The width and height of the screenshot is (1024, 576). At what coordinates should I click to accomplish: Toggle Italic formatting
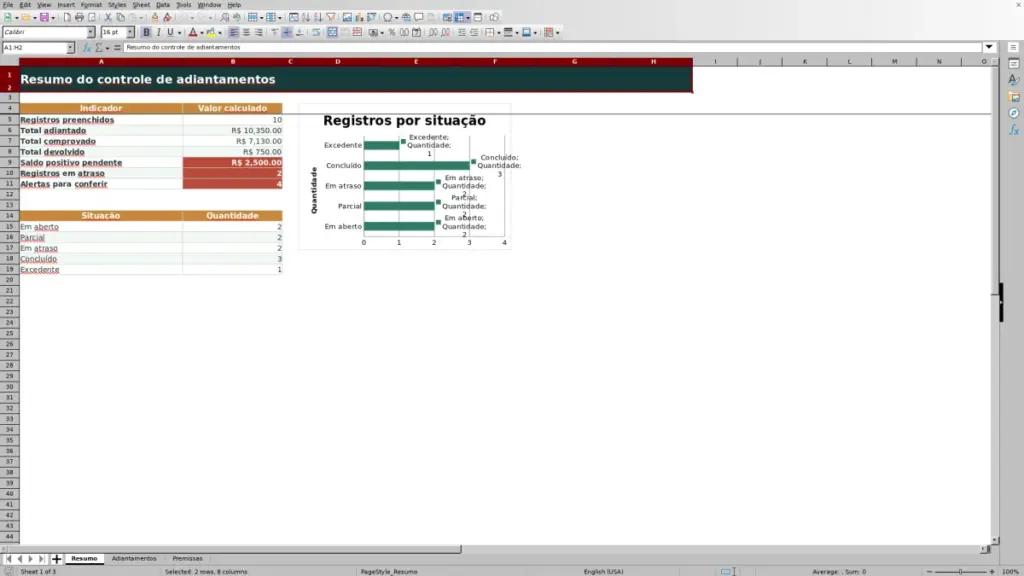tap(158, 33)
